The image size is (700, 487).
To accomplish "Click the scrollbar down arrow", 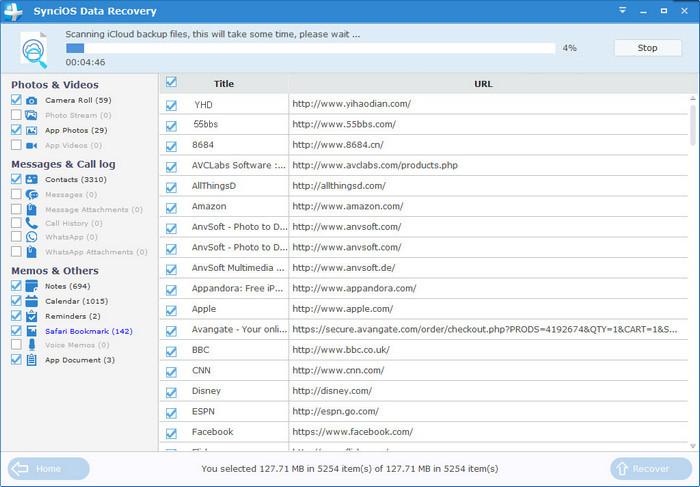I will click(692, 445).
